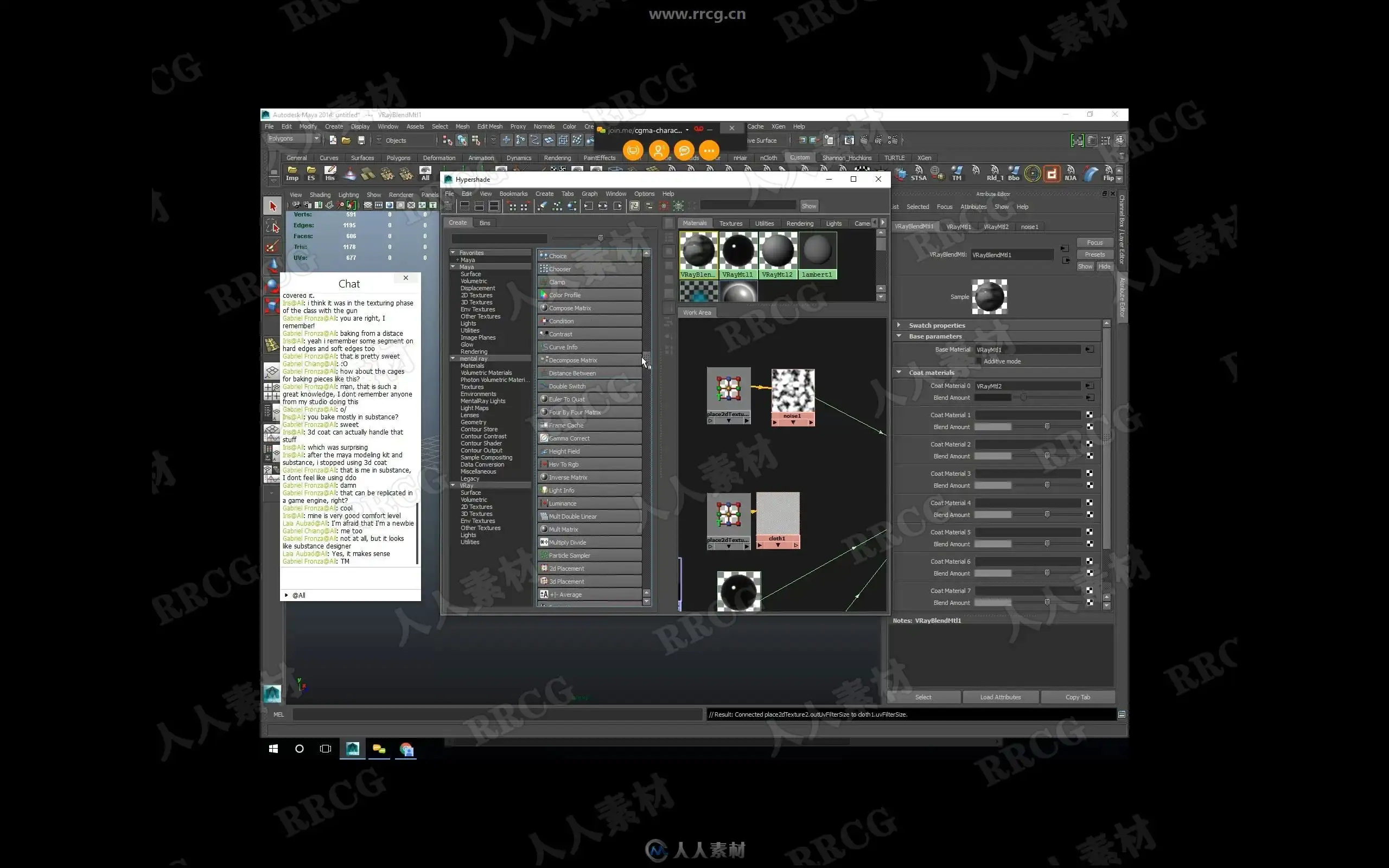Show top and bottom tabs in Hypershade
Screen dimensions: 1389x868
coord(494,206)
